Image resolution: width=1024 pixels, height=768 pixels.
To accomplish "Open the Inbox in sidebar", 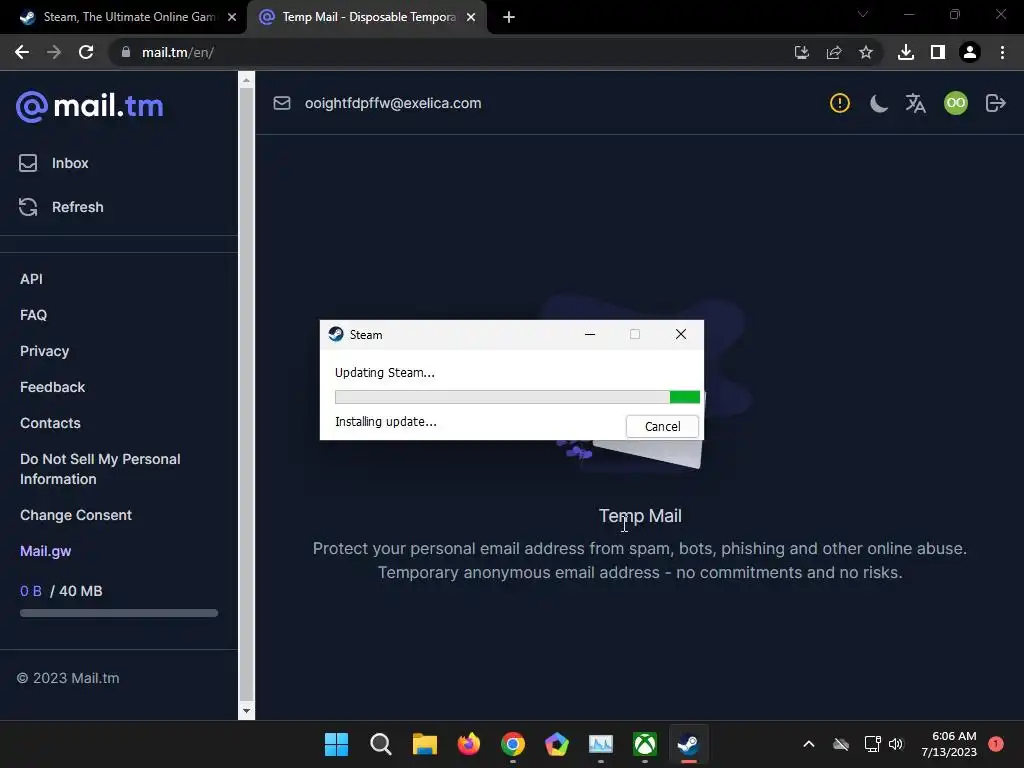I will 70,163.
